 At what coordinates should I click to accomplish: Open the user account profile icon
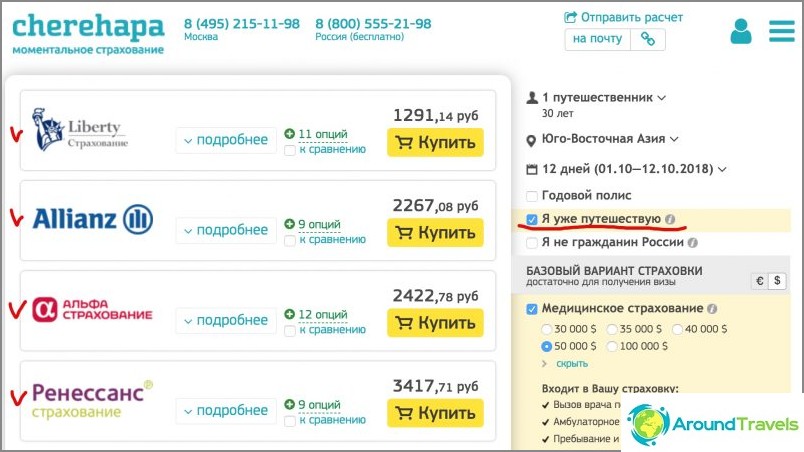[741, 31]
